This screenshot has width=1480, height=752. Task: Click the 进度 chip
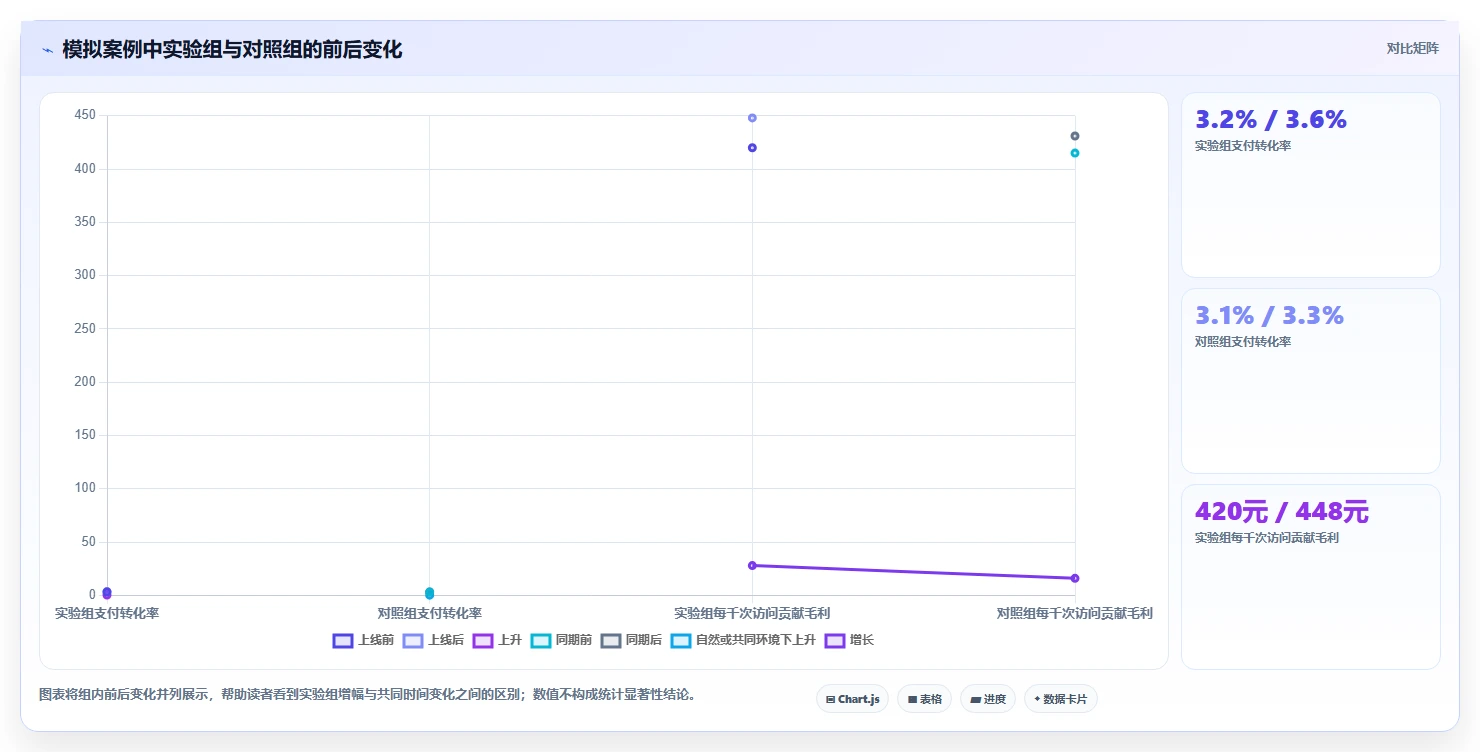(987, 699)
